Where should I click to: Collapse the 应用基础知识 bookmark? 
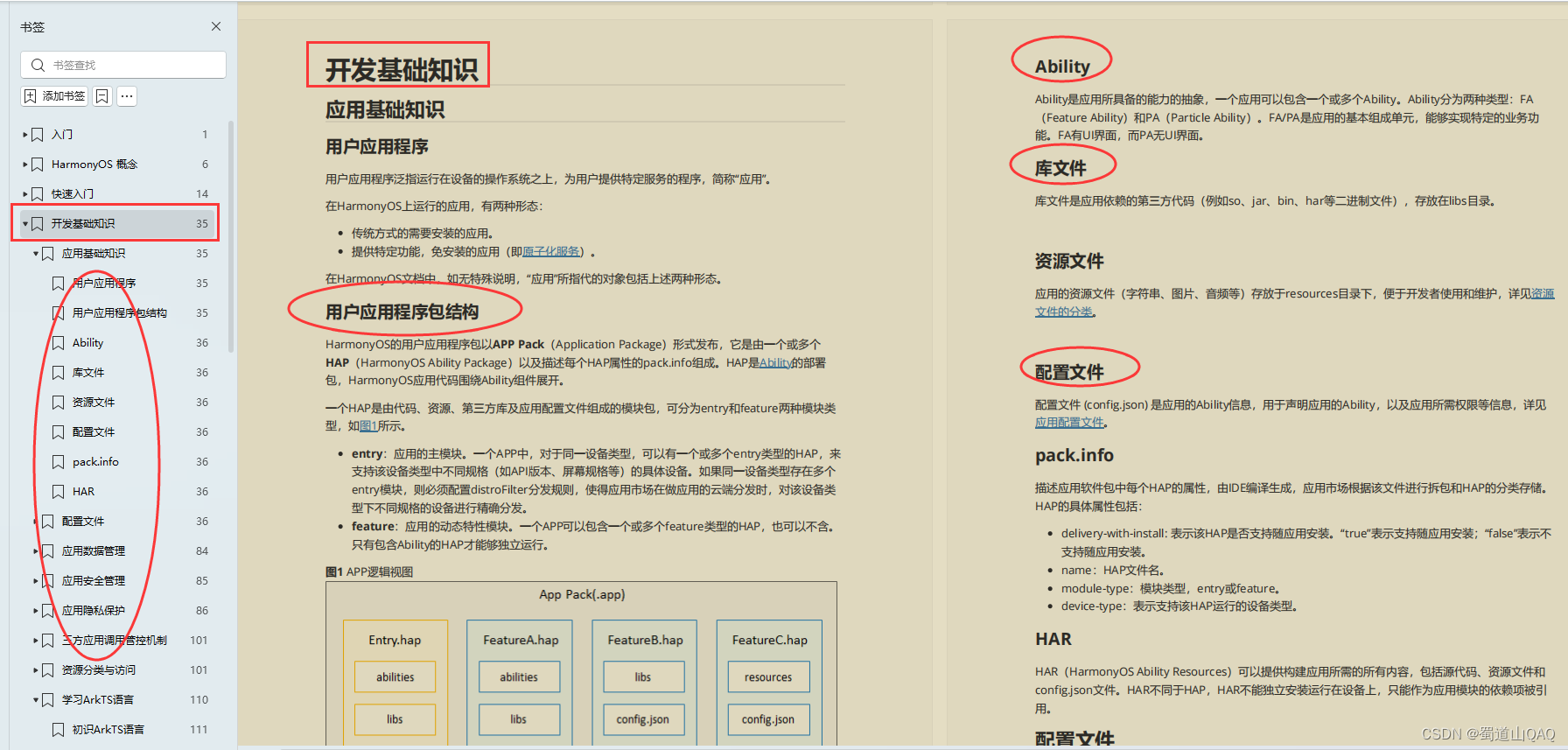pyautogui.click(x=36, y=254)
